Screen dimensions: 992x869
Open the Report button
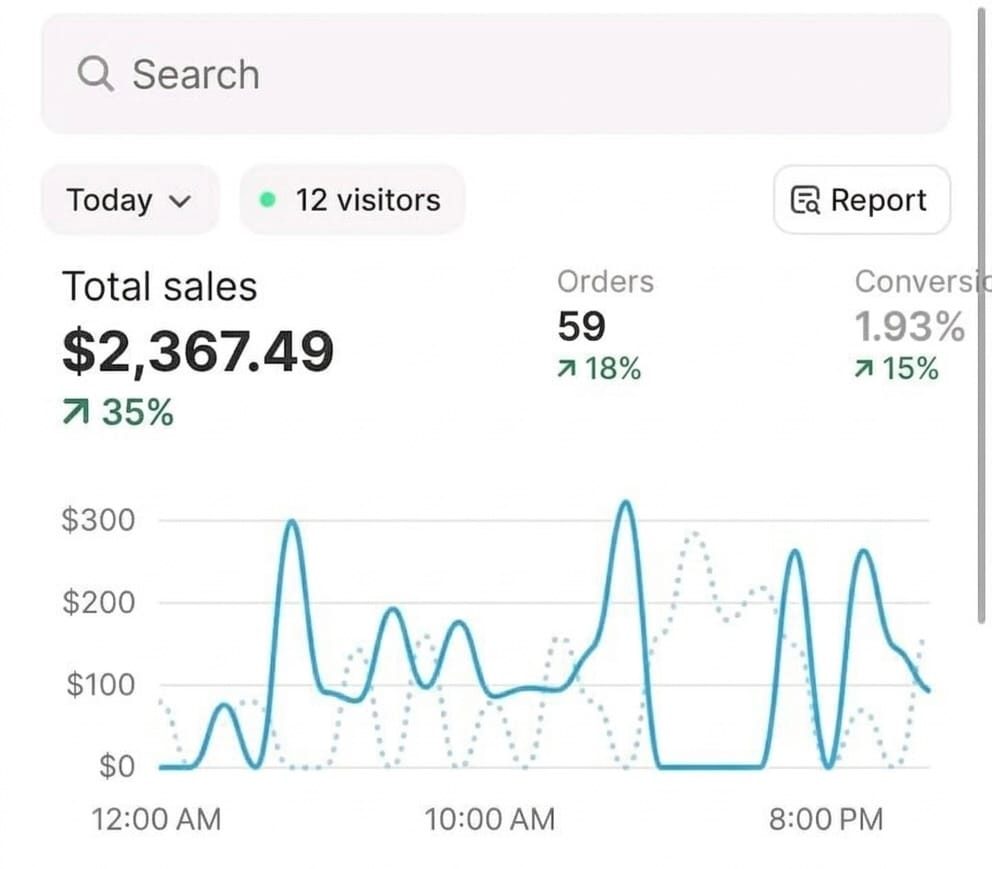[x=861, y=200]
